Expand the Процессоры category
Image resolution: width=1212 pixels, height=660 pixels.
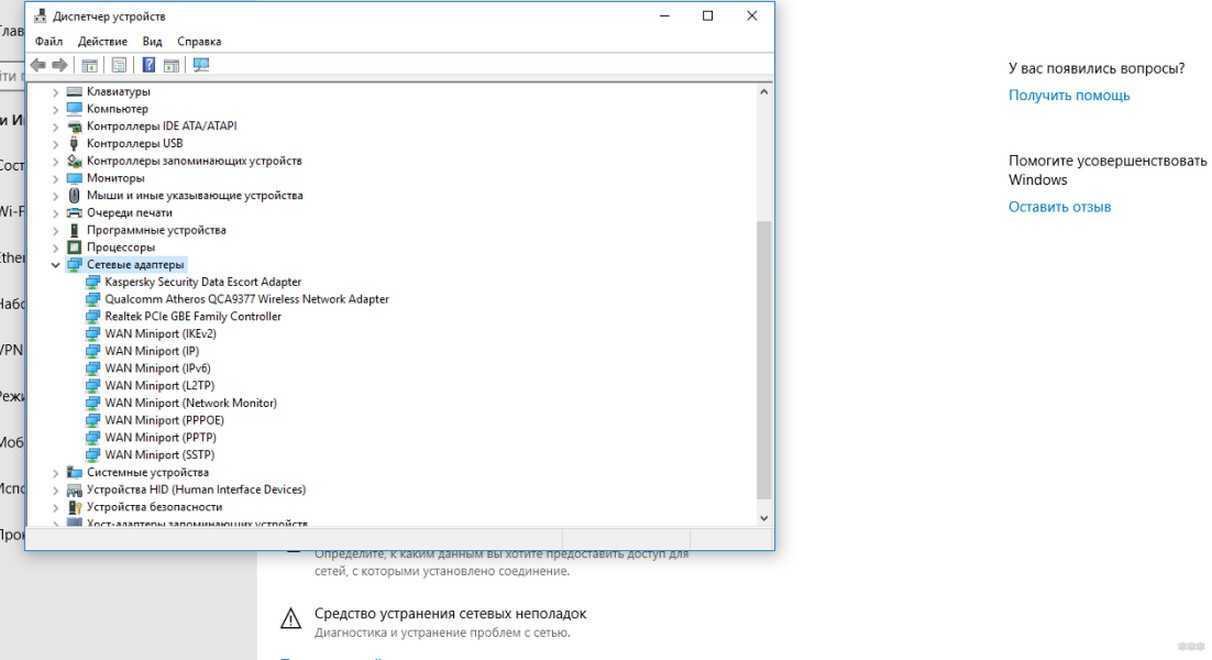point(56,247)
